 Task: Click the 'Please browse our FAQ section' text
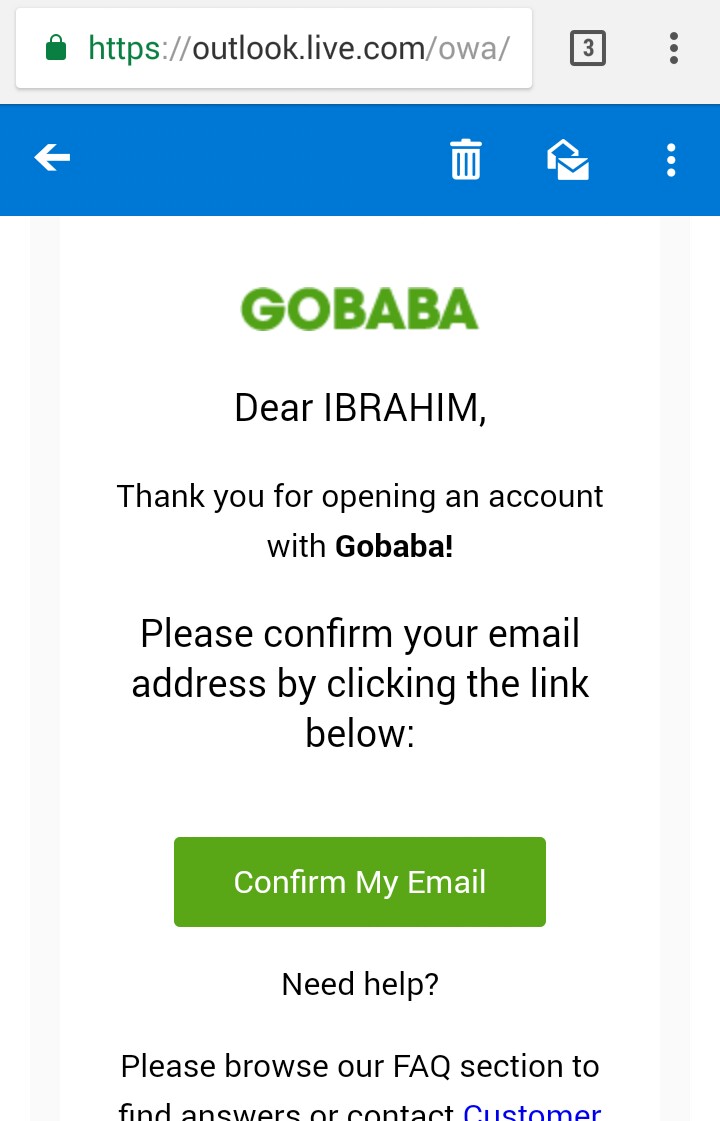coord(360,1066)
